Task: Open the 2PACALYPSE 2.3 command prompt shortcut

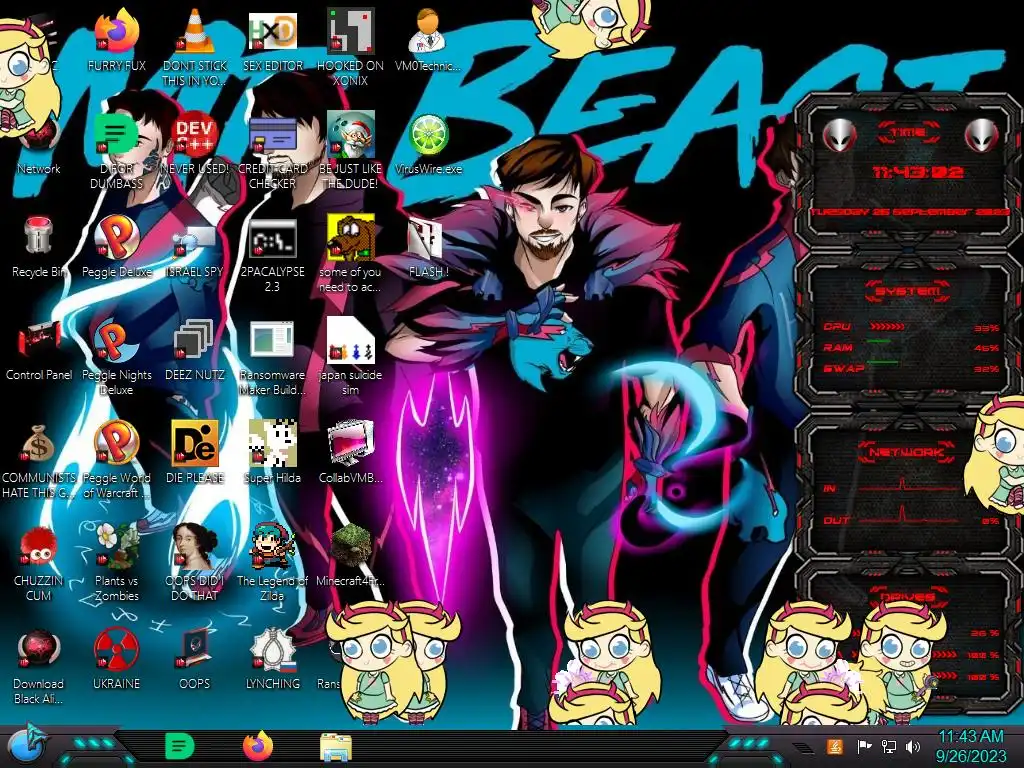Action: point(272,238)
